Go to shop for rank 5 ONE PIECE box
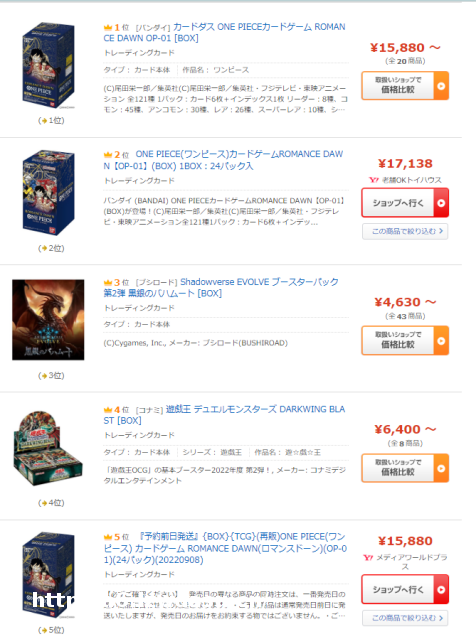Image resolution: width=476 pixels, height=640 pixels. click(405, 589)
